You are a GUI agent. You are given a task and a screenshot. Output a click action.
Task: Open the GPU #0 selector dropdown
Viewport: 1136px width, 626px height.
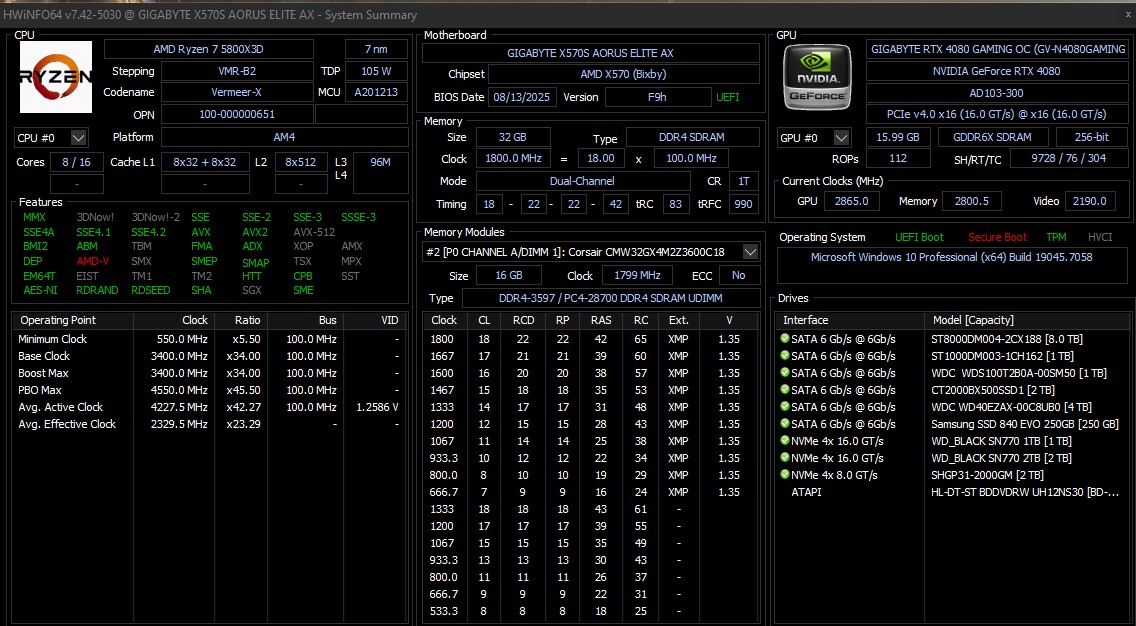(841, 138)
